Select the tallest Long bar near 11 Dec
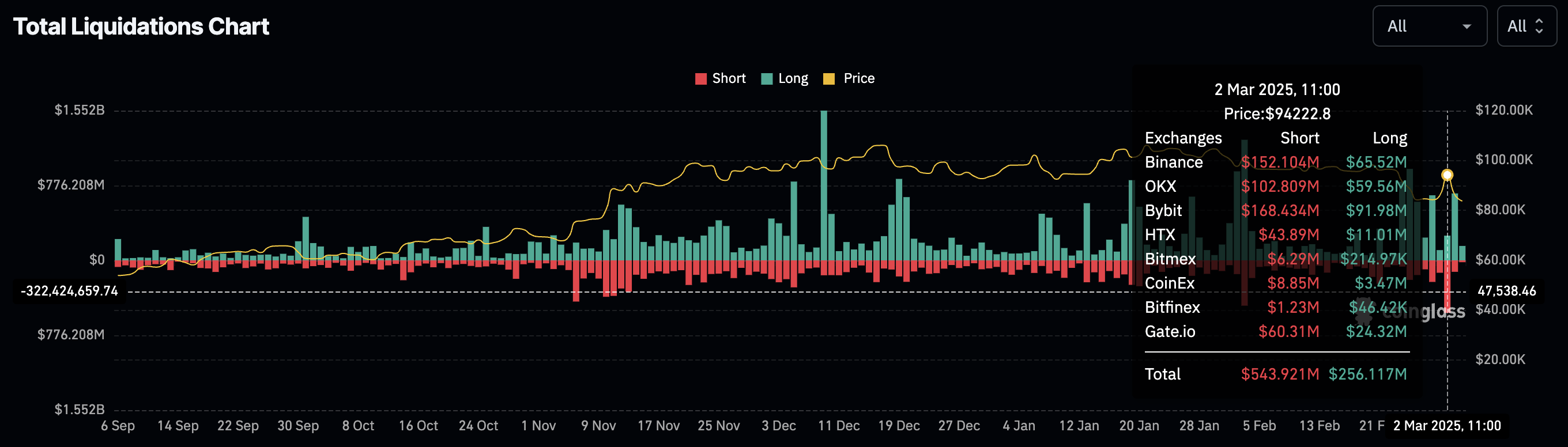The width and height of the screenshot is (1568, 447). click(824, 183)
